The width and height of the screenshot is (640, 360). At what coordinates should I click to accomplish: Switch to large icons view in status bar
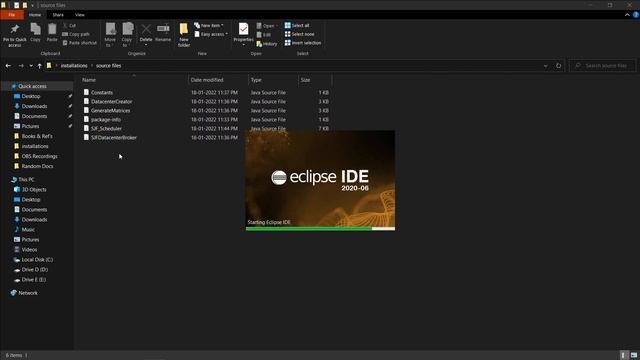[633, 355]
